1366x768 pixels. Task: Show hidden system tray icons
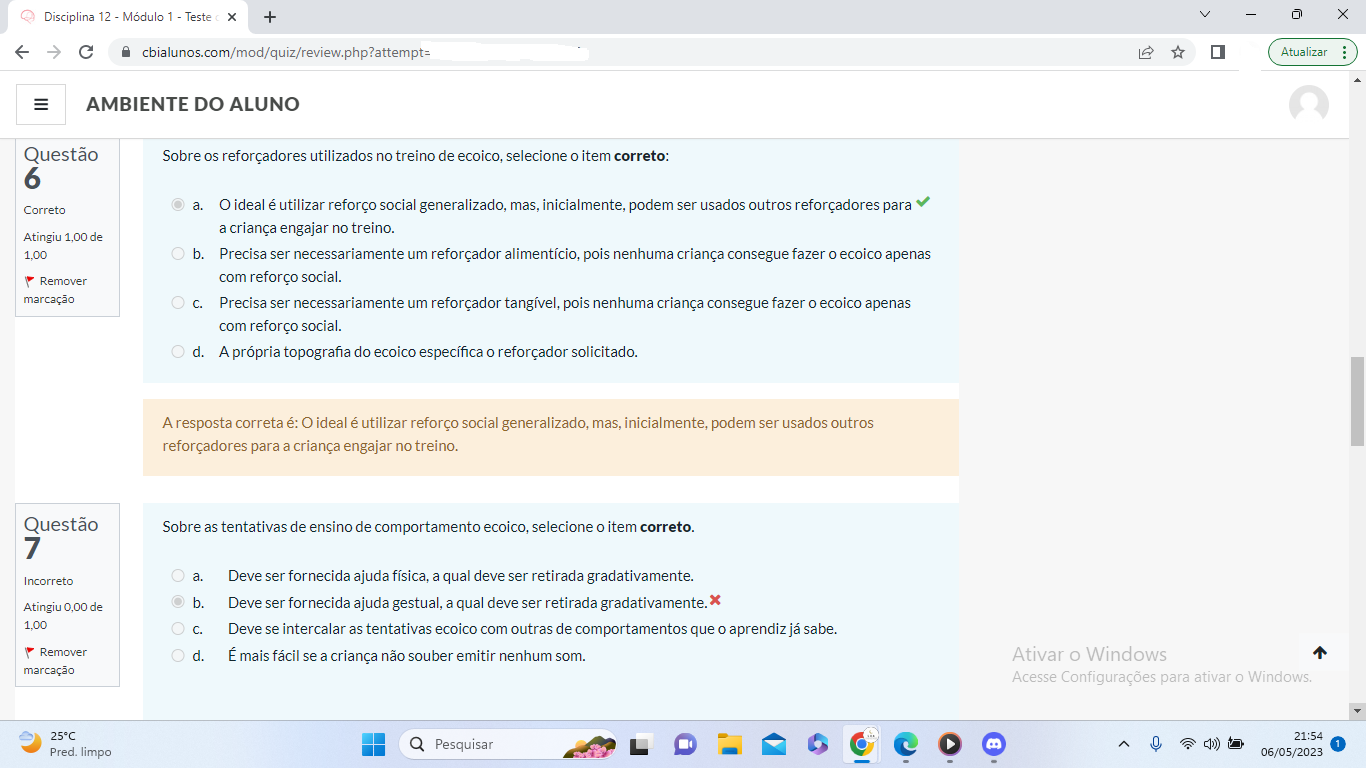(x=1123, y=744)
